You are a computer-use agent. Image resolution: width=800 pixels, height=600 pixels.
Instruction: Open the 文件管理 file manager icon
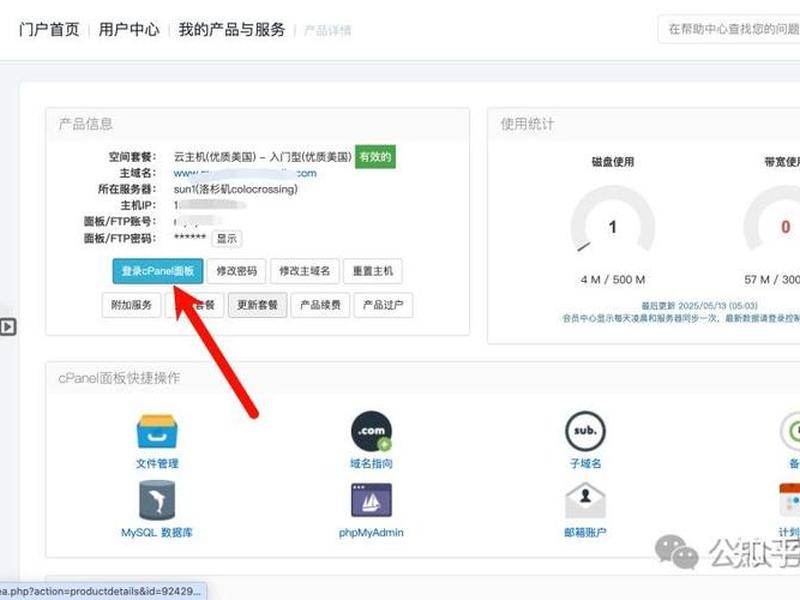coord(157,432)
